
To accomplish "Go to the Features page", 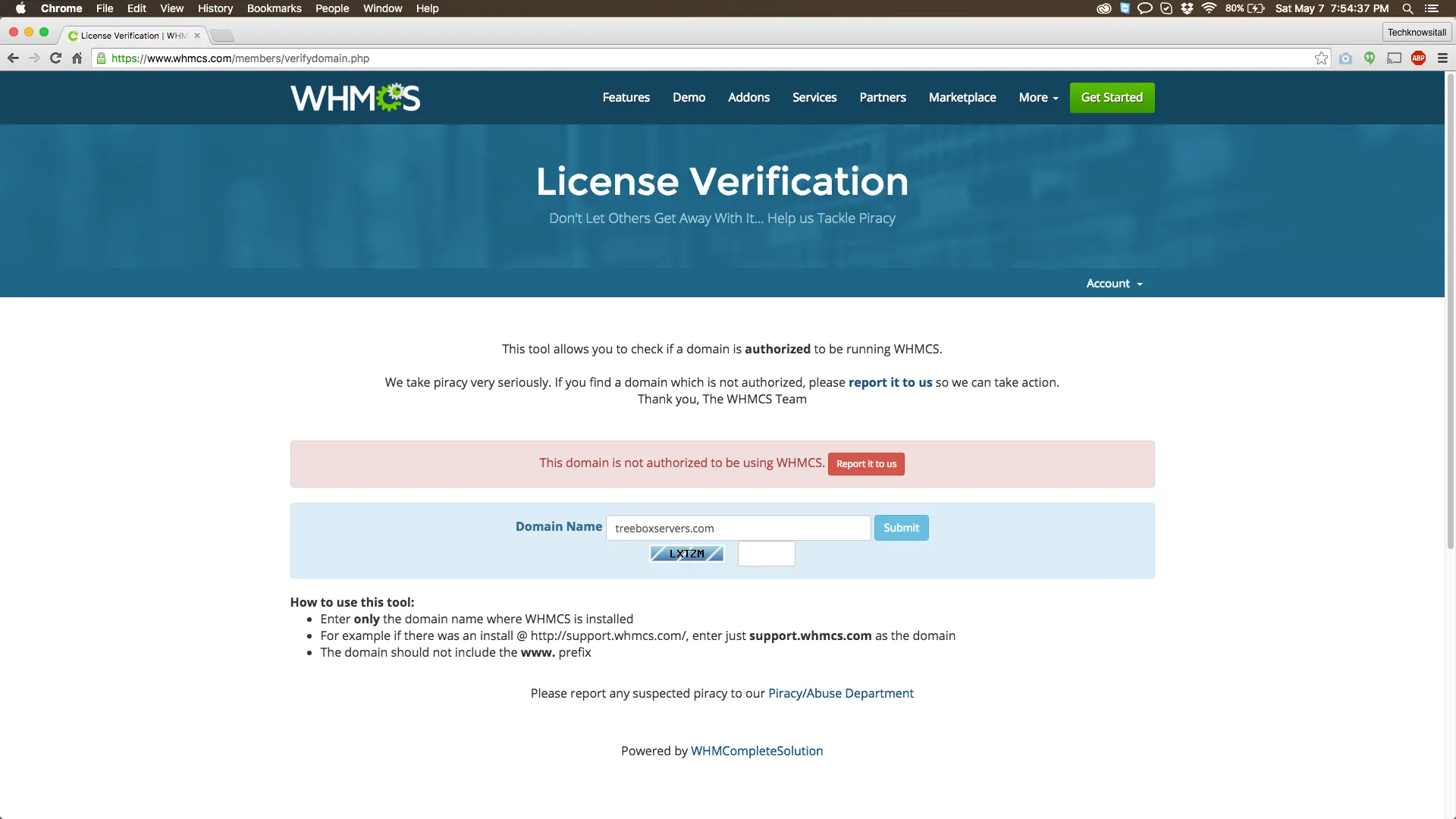I will click(626, 98).
